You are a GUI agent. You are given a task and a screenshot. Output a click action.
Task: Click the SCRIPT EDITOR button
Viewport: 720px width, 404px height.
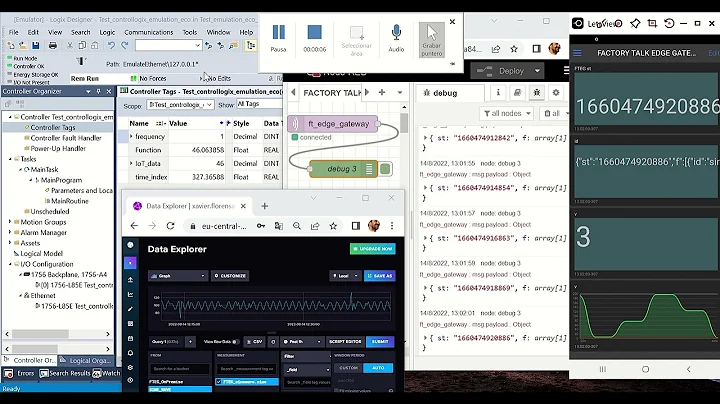coord(345,342)
